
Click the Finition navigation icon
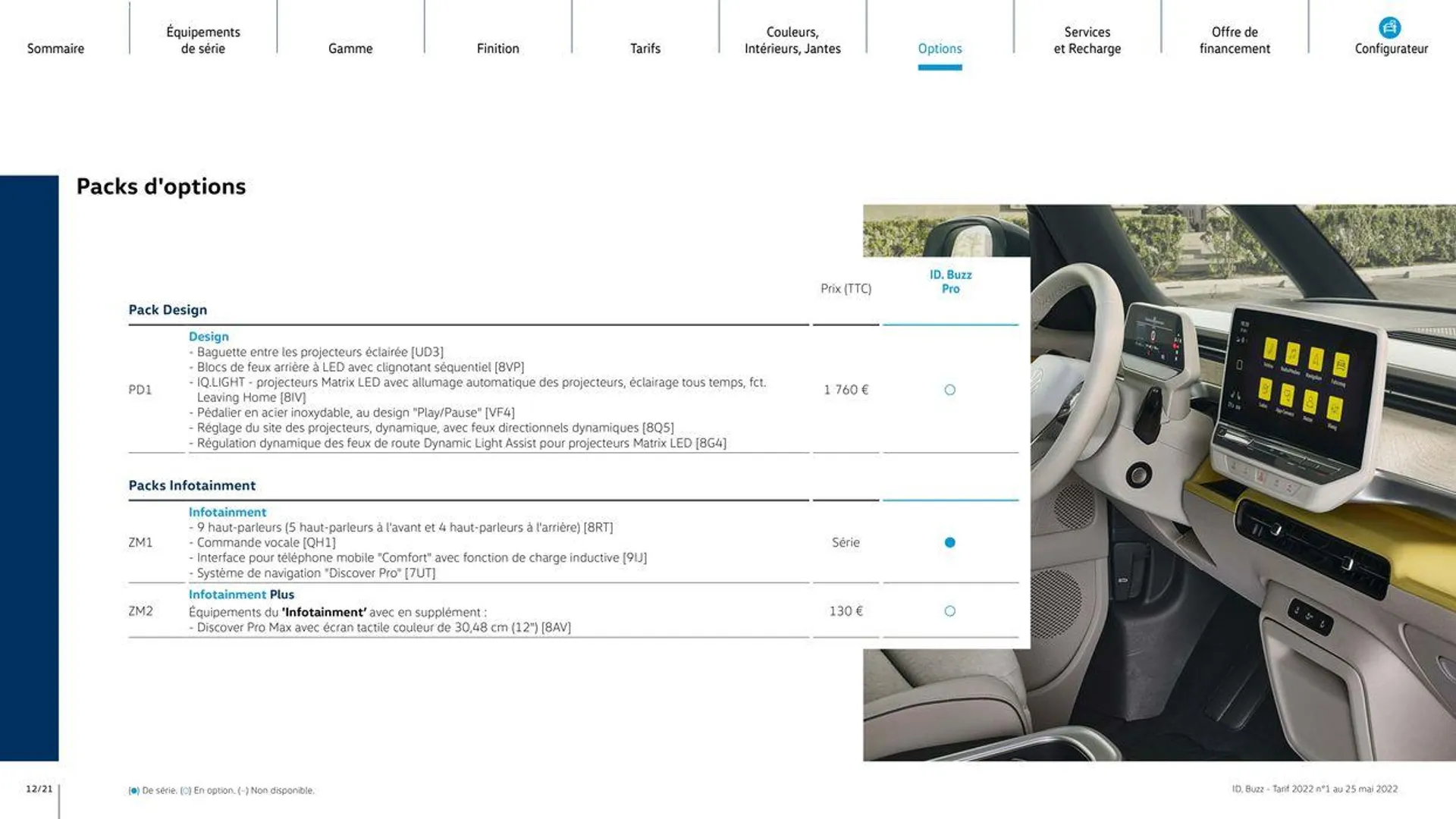498,48
